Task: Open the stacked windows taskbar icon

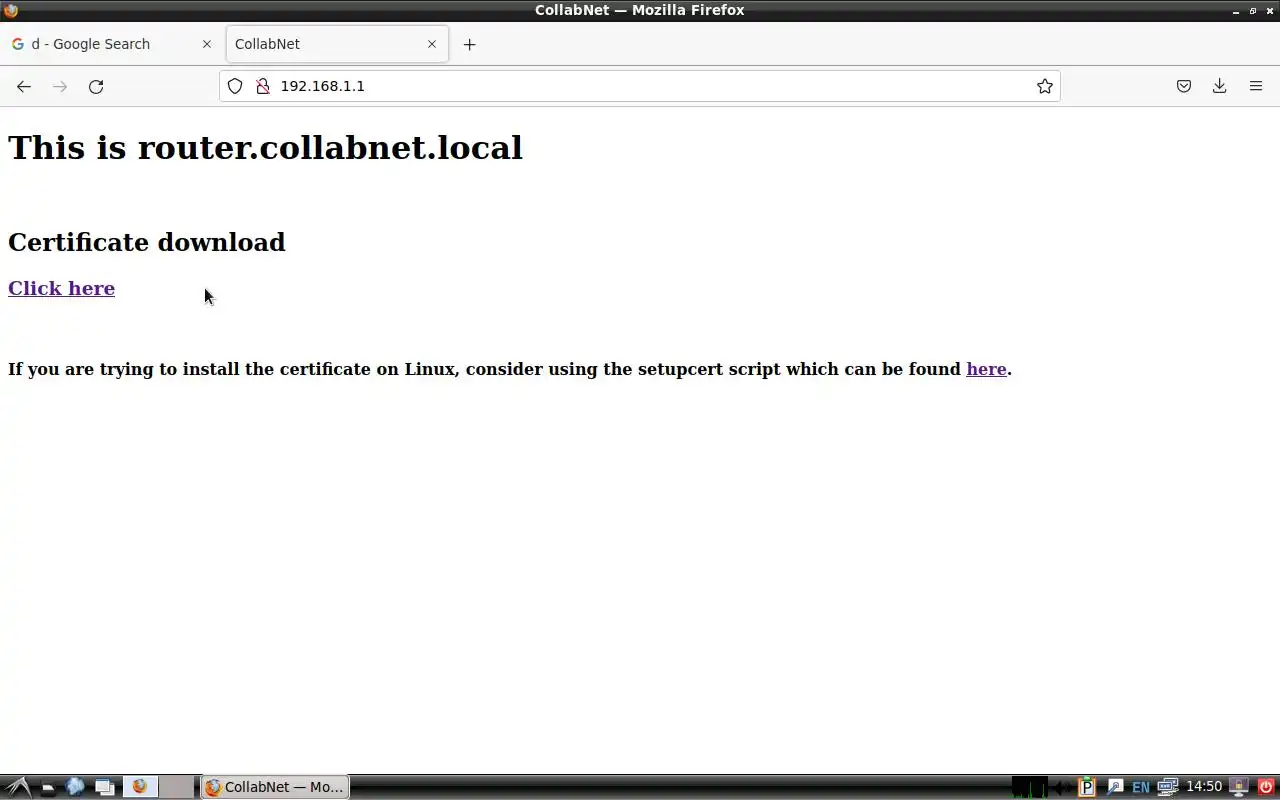Action: (104, 787)
